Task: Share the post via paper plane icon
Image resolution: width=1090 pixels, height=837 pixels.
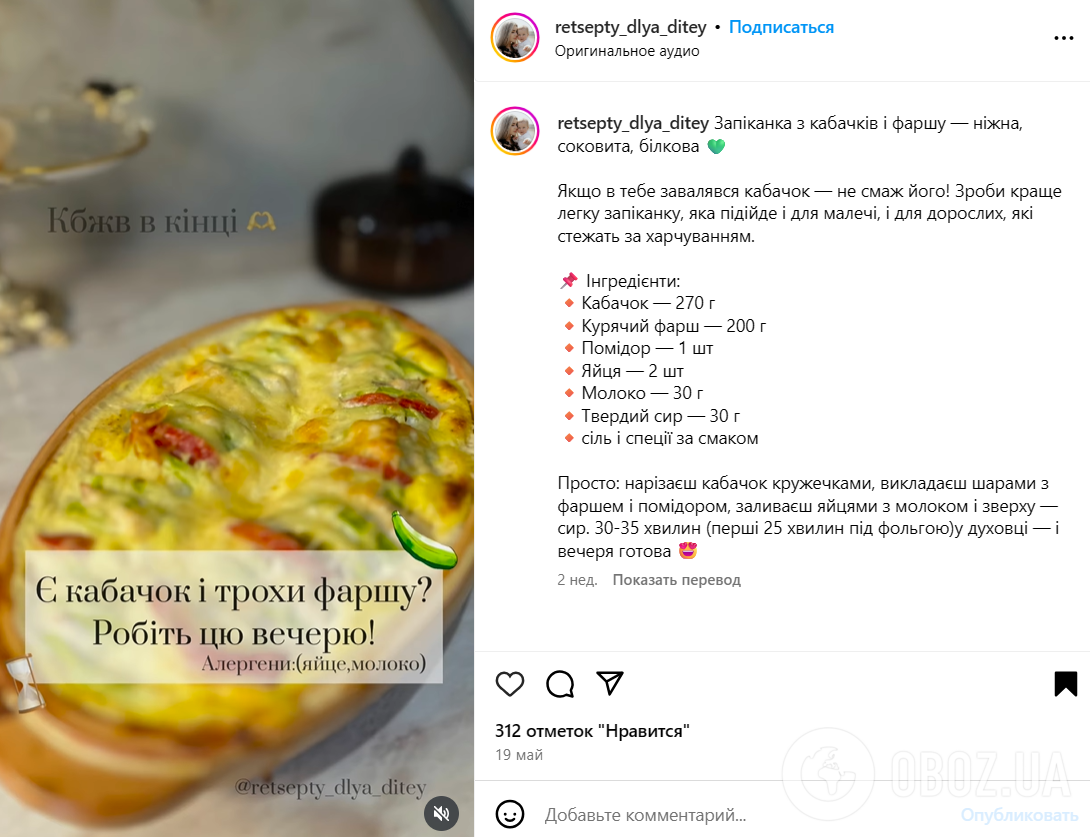Action: (x=610, y=683)
